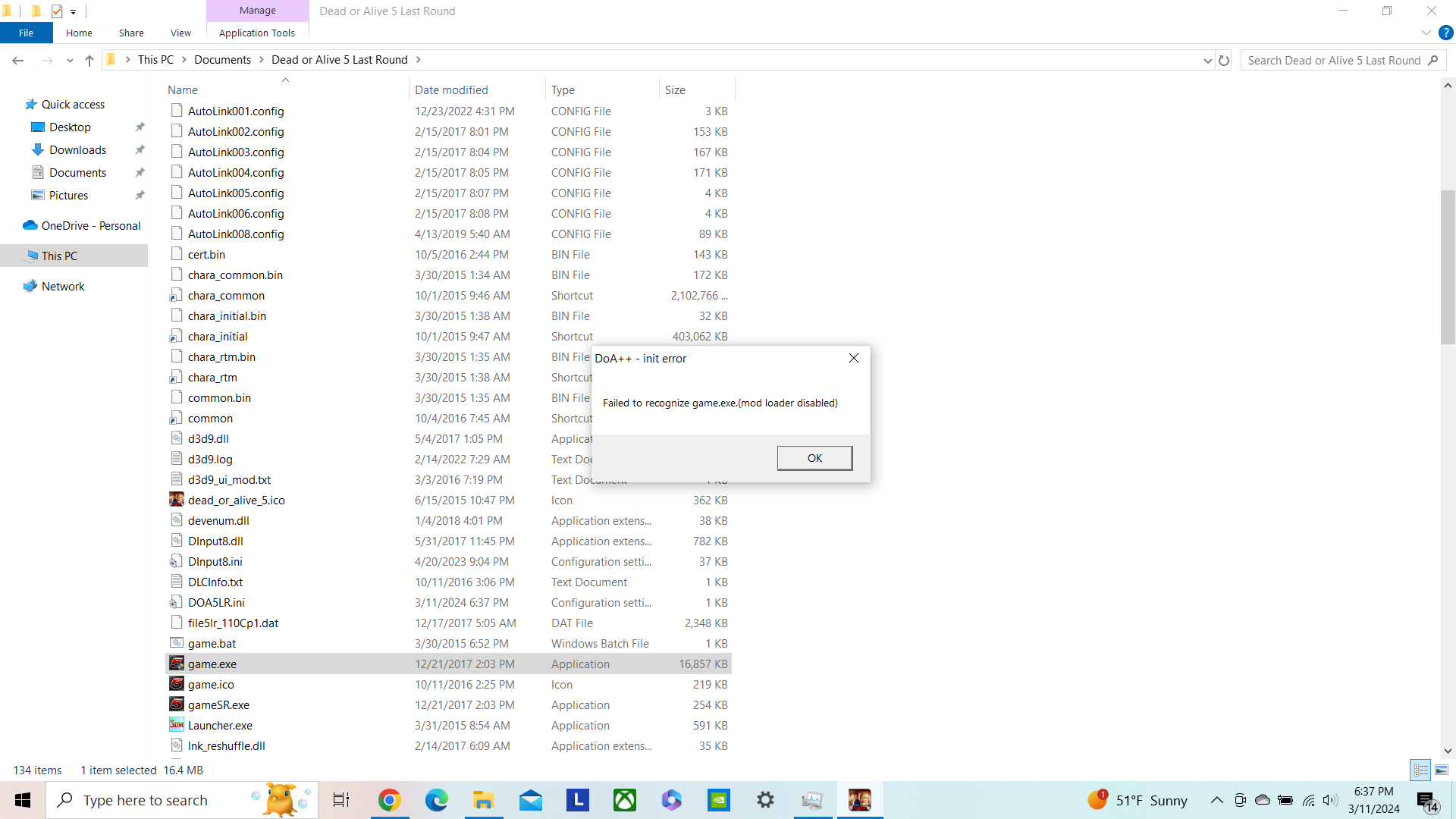Launch Microsoft Edge from the taskbar
1456x819 pixels.
pos(436,800)
